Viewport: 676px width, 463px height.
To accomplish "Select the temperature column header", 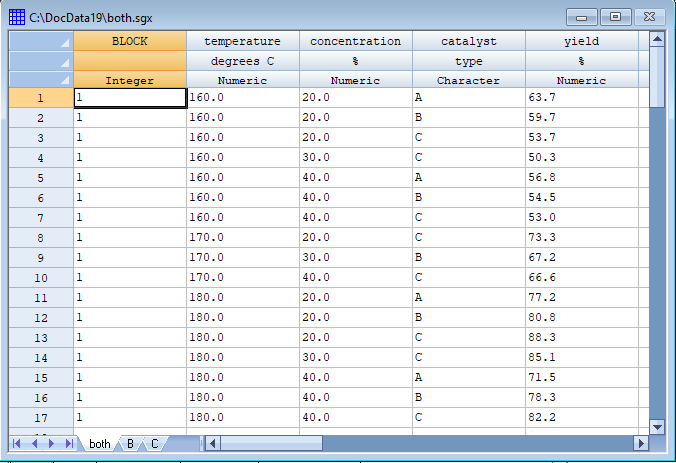I will 242,41.
